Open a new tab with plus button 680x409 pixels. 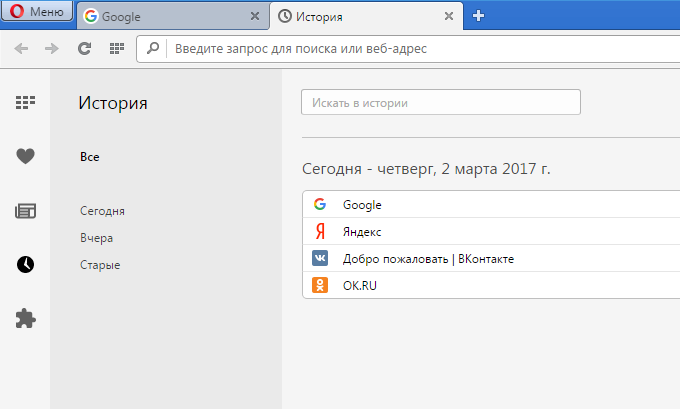(478, 16)
